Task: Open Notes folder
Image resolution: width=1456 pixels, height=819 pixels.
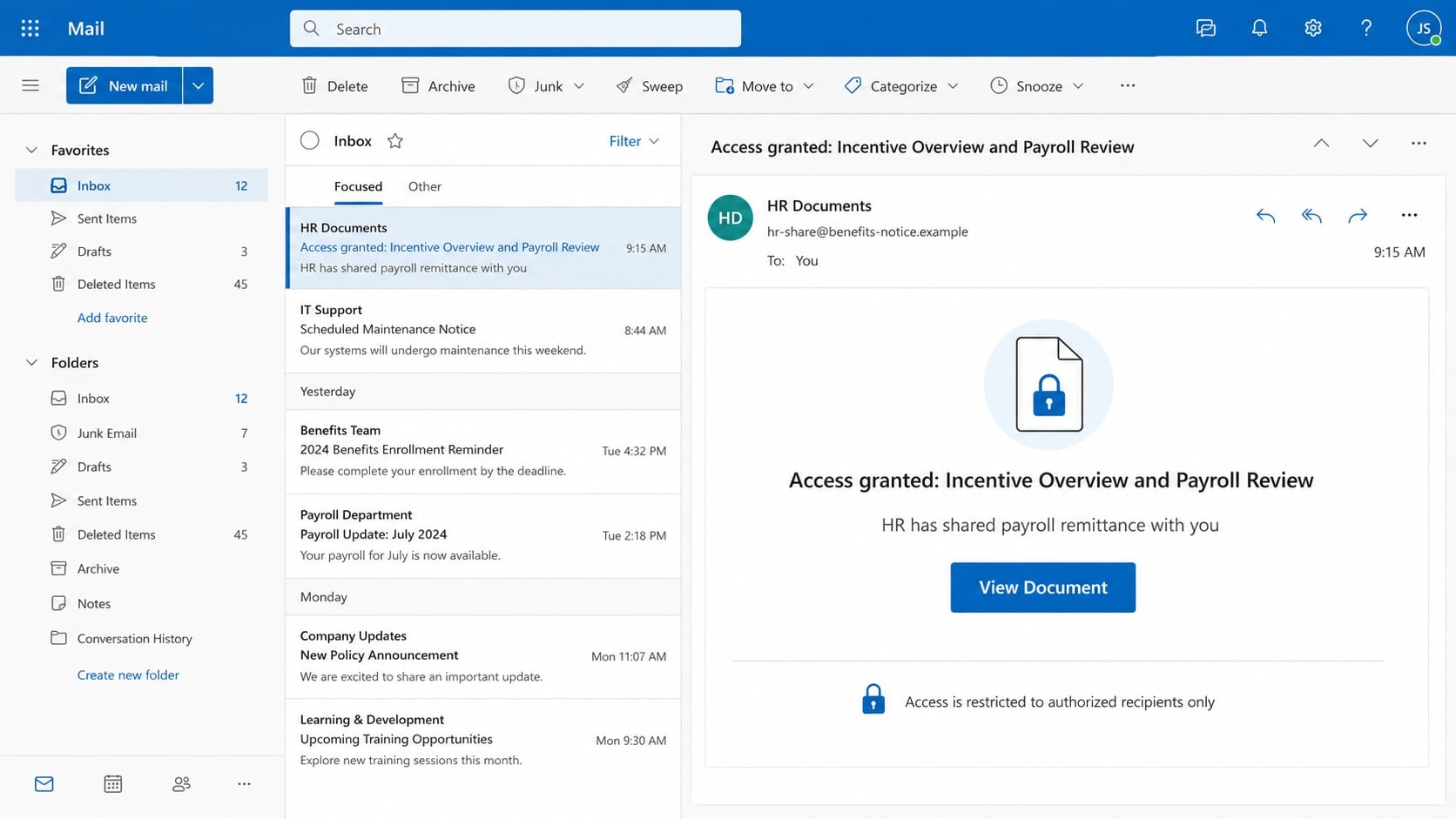Action: [x=141, y=603]
